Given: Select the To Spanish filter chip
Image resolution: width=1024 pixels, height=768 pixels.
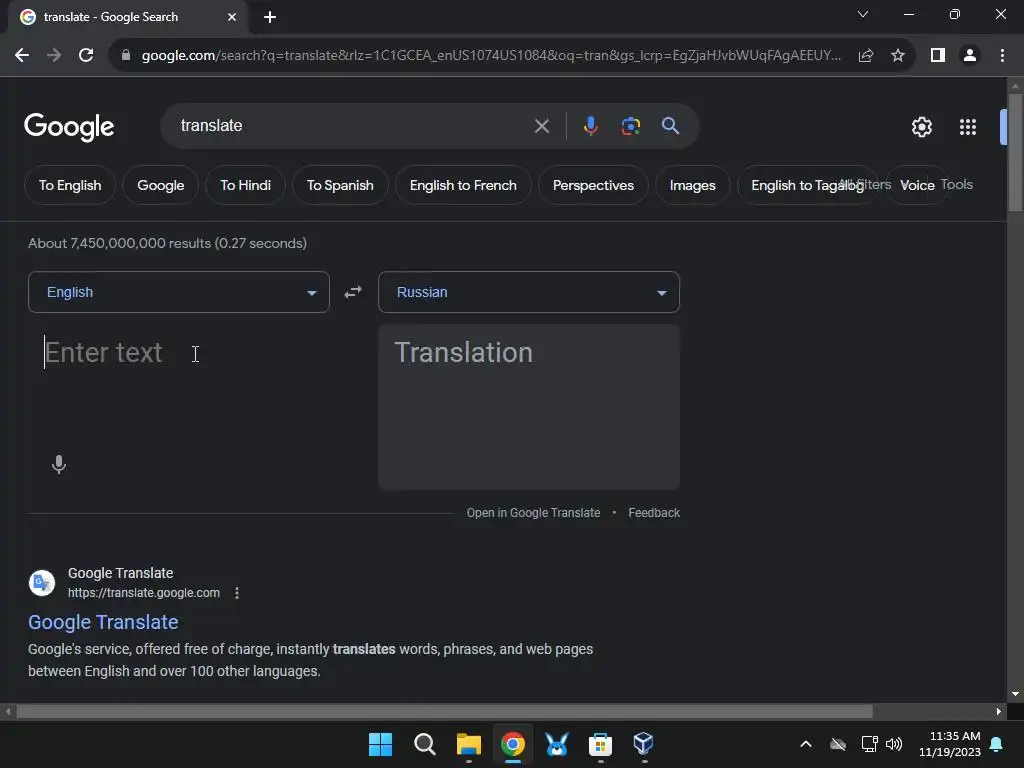Looking at the screenshot, I should [x=340, y=185].
